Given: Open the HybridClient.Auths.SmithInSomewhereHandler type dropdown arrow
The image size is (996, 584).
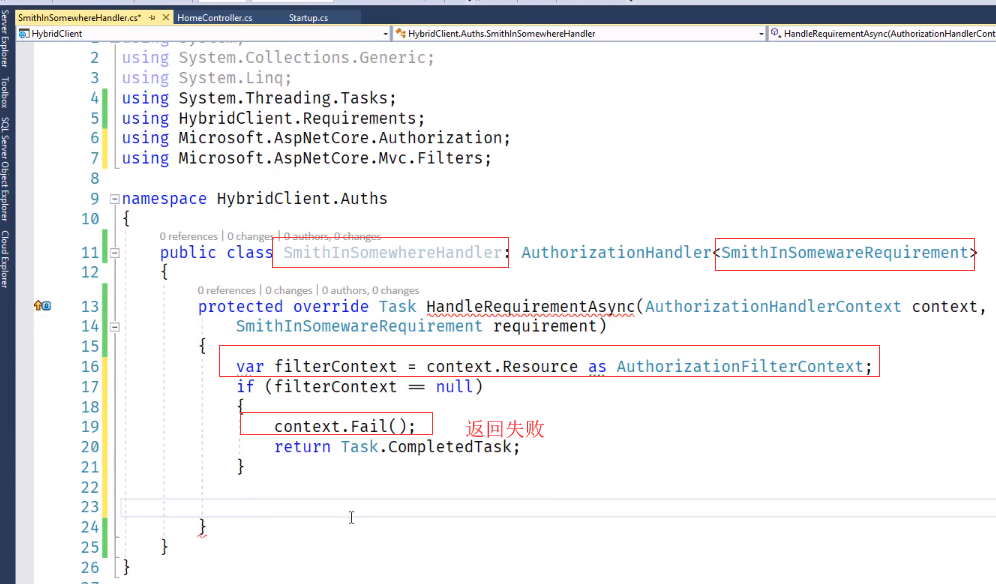Looking at the screenshot, I should pos(761,34).
